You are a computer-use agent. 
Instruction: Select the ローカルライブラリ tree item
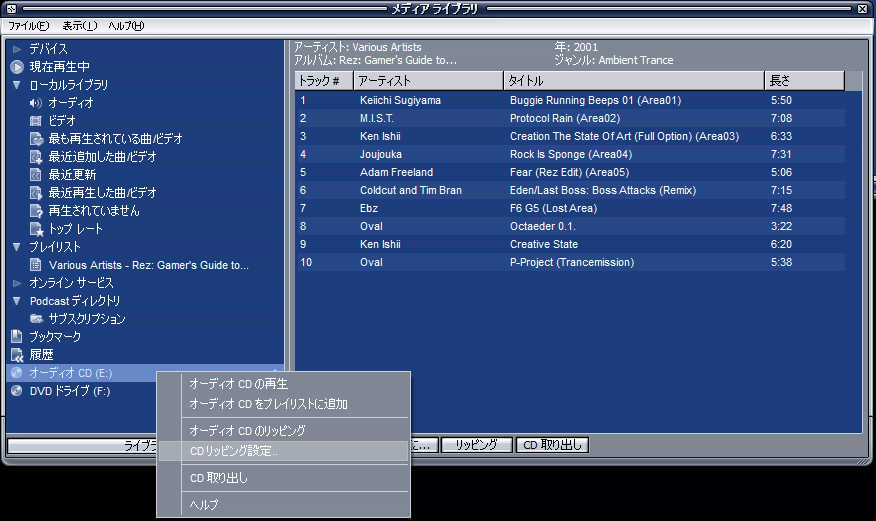(x=68, y=85)
